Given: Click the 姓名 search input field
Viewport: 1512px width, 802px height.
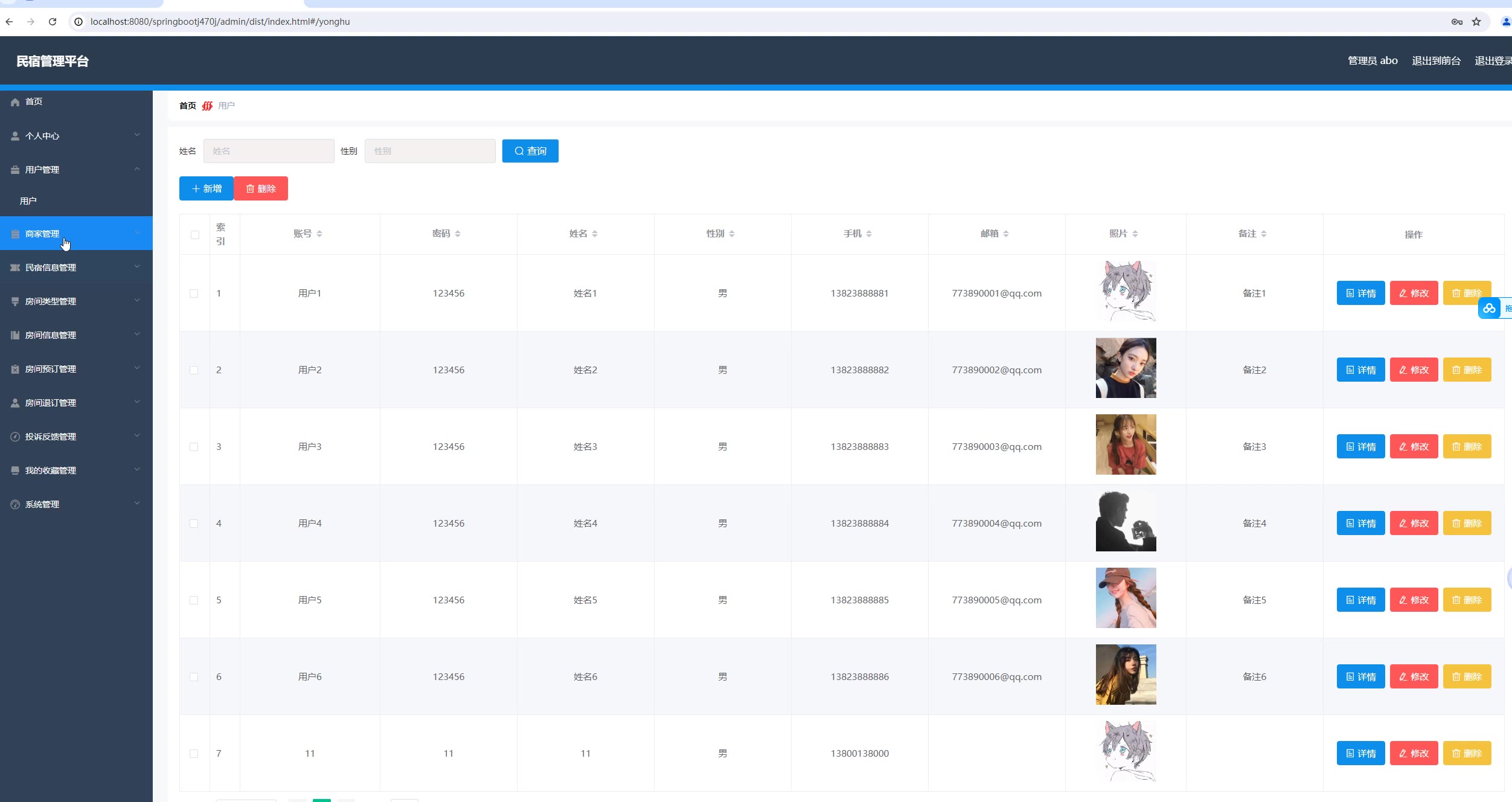Looking at the screenshot, I should click(x=269, y=151).
